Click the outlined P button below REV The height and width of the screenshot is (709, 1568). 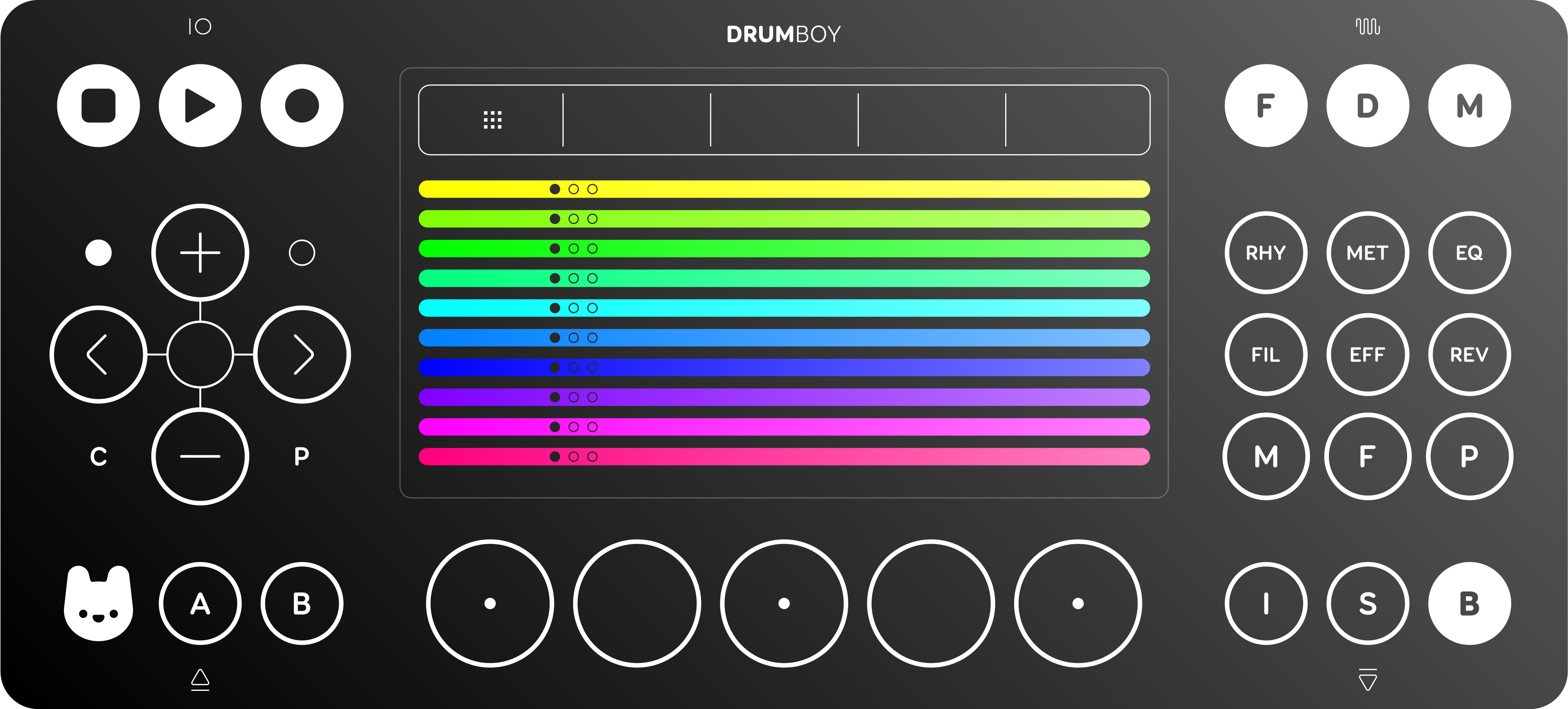pos(1469,456)
